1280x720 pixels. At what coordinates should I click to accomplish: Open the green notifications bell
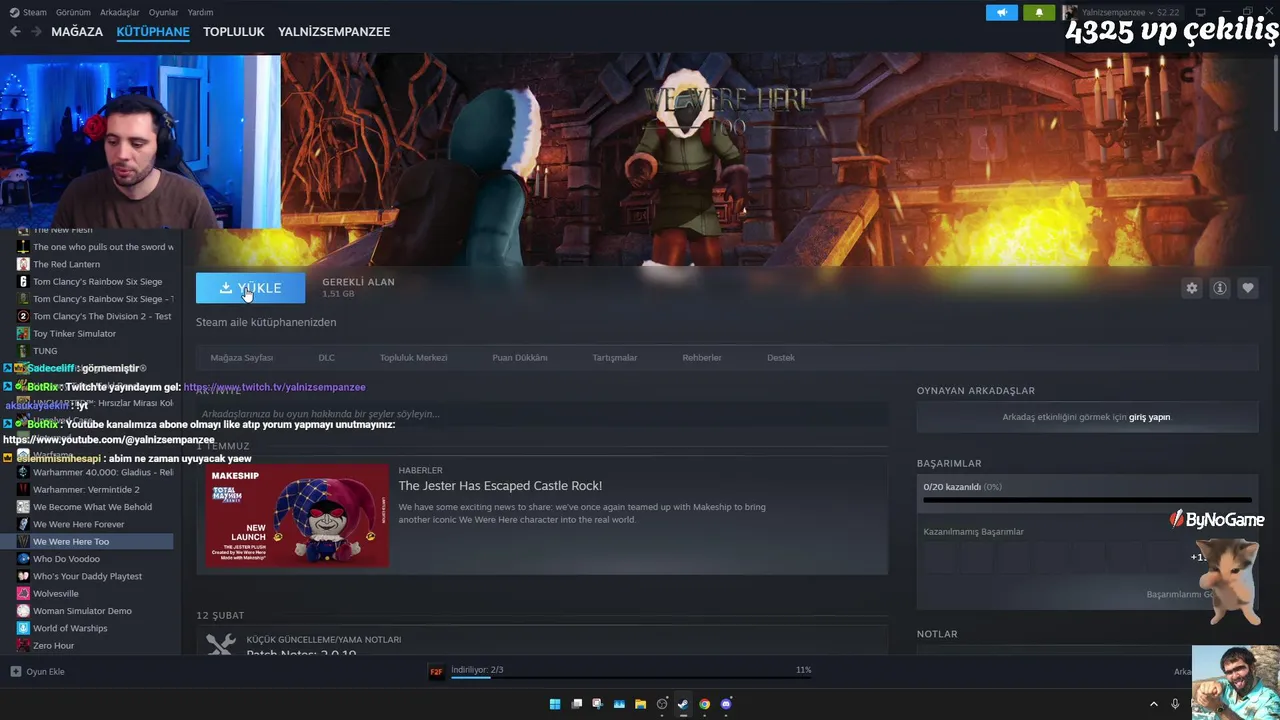pyautogui.click(x=1039, y=12)
